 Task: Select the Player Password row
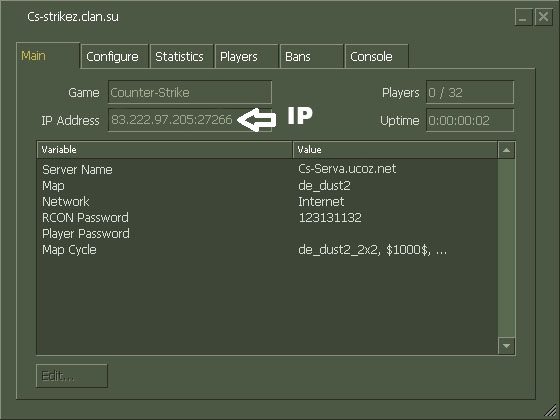(267, 234)
